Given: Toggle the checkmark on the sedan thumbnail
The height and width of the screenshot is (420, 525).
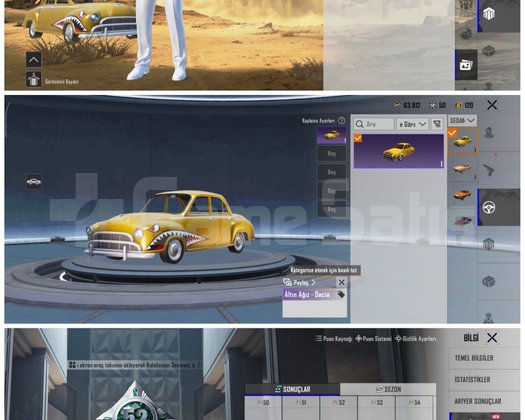Looking at the screenshot, I should [452, 133].
